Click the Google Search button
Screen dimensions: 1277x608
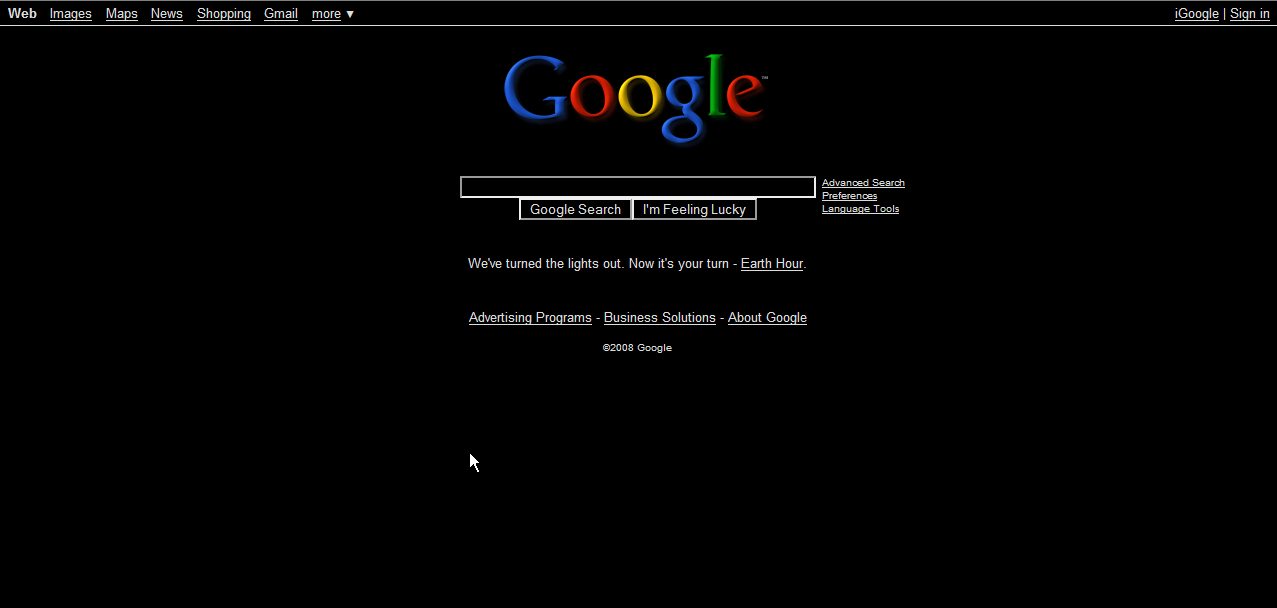(576, 209)
